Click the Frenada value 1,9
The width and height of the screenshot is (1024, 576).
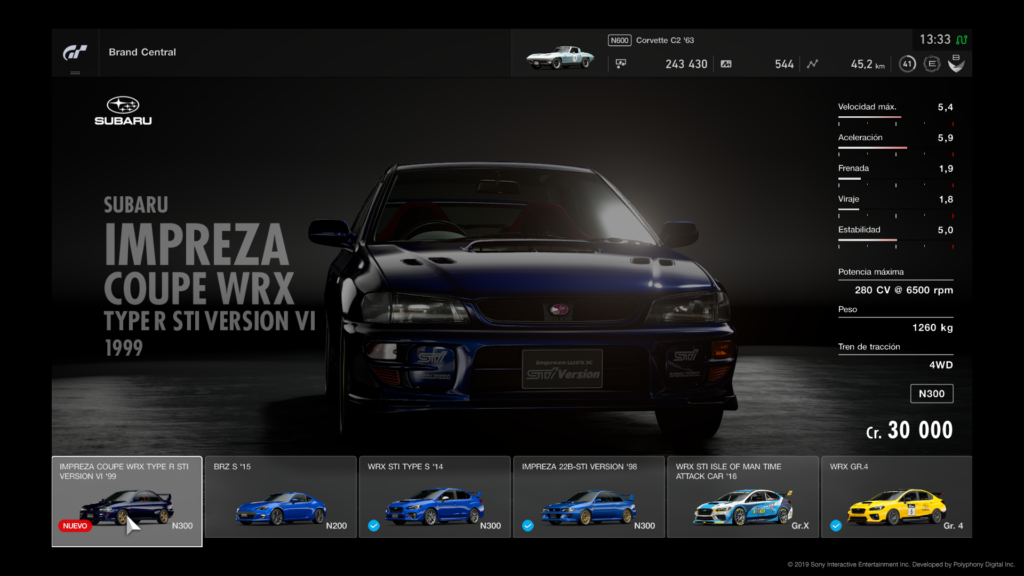click(x=945, y=168)
